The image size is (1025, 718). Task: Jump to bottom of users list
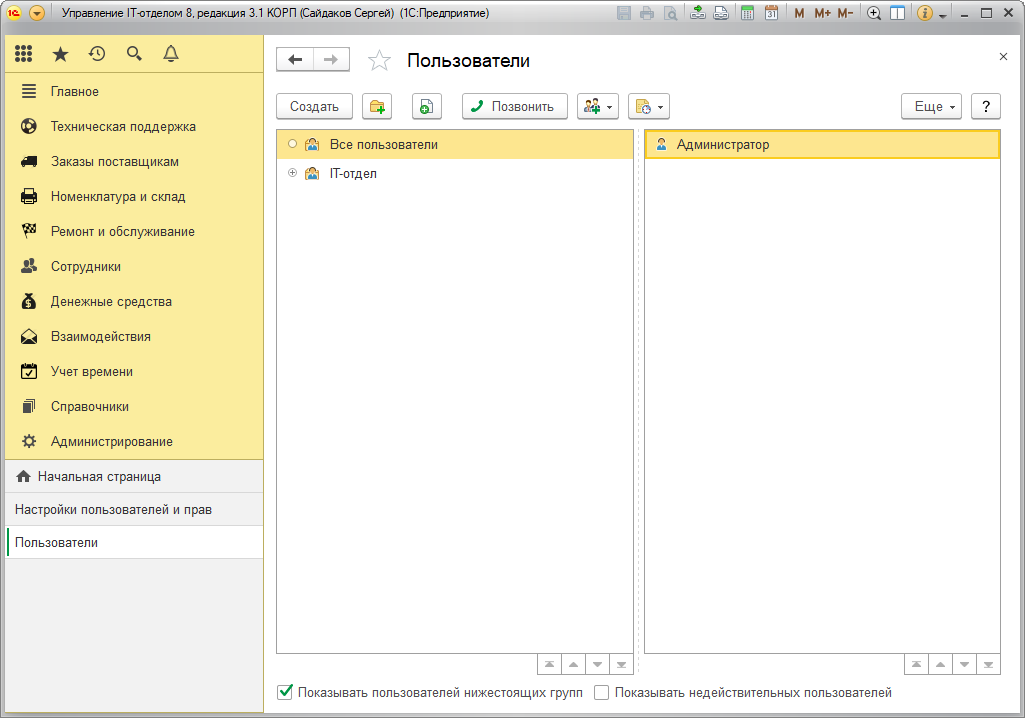[988, 664]
